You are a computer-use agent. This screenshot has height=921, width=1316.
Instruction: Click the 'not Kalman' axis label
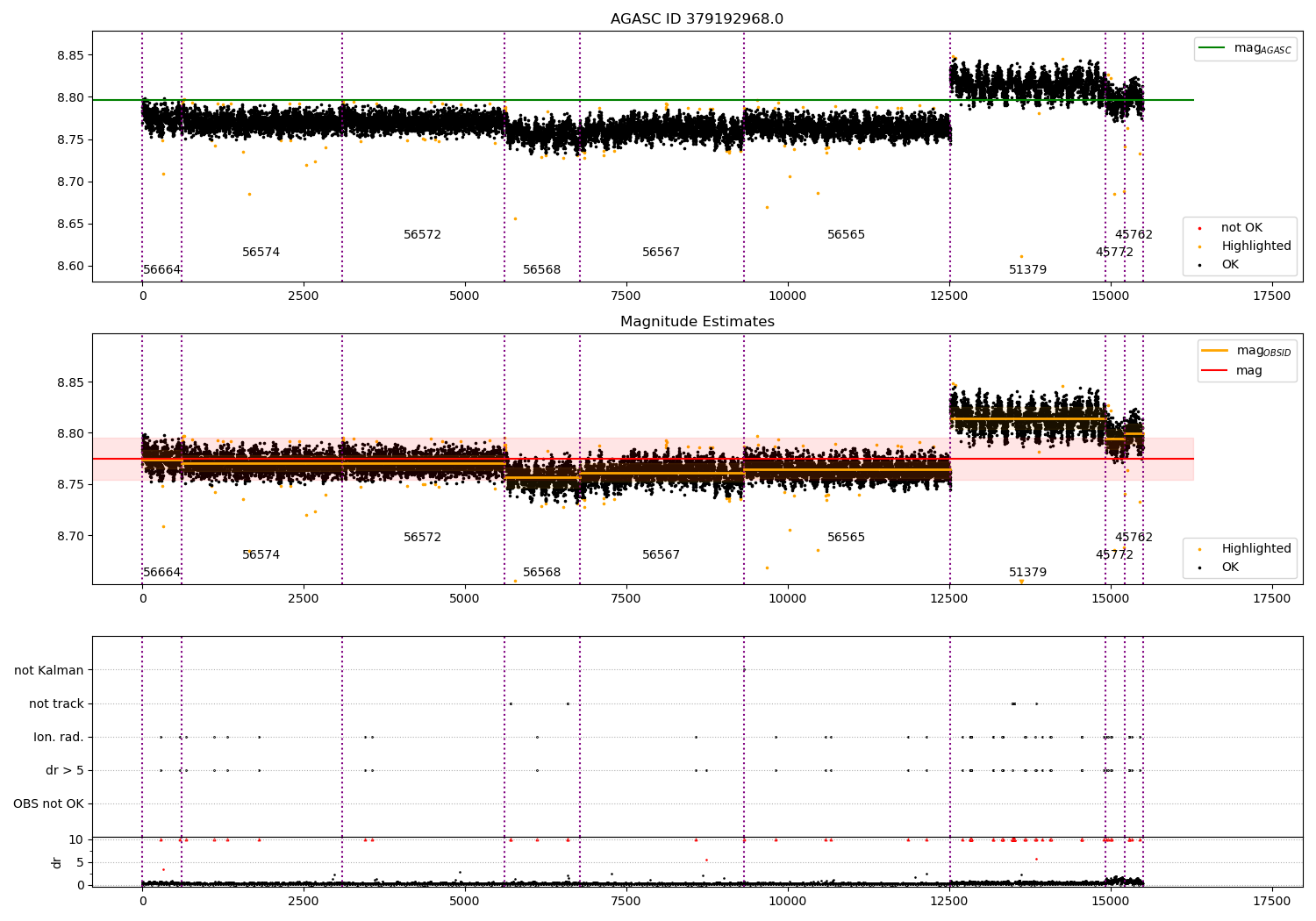(x=49, y=671)
